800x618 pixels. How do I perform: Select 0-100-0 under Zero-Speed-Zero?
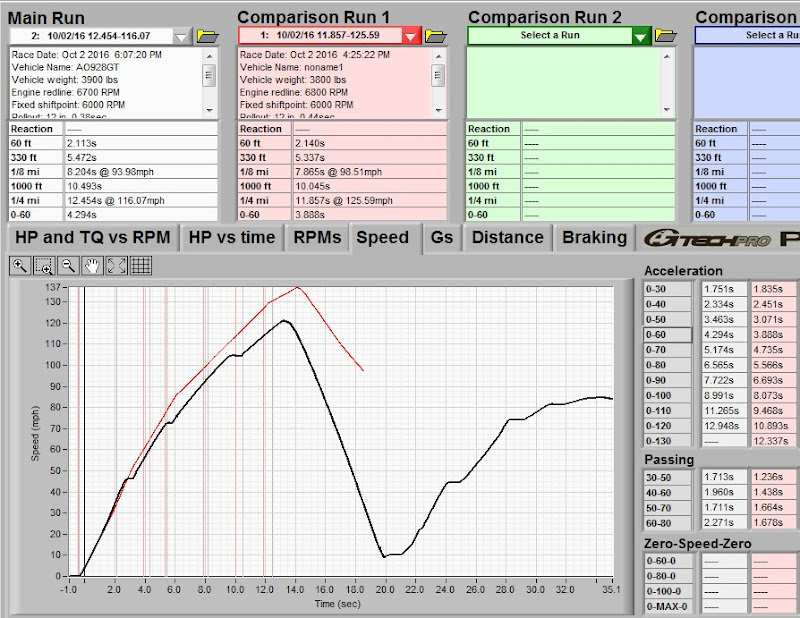(669, 591)
